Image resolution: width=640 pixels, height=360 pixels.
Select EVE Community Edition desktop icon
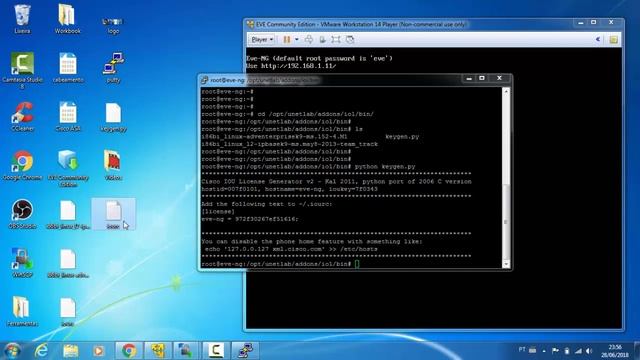click(x=68, y=168)
